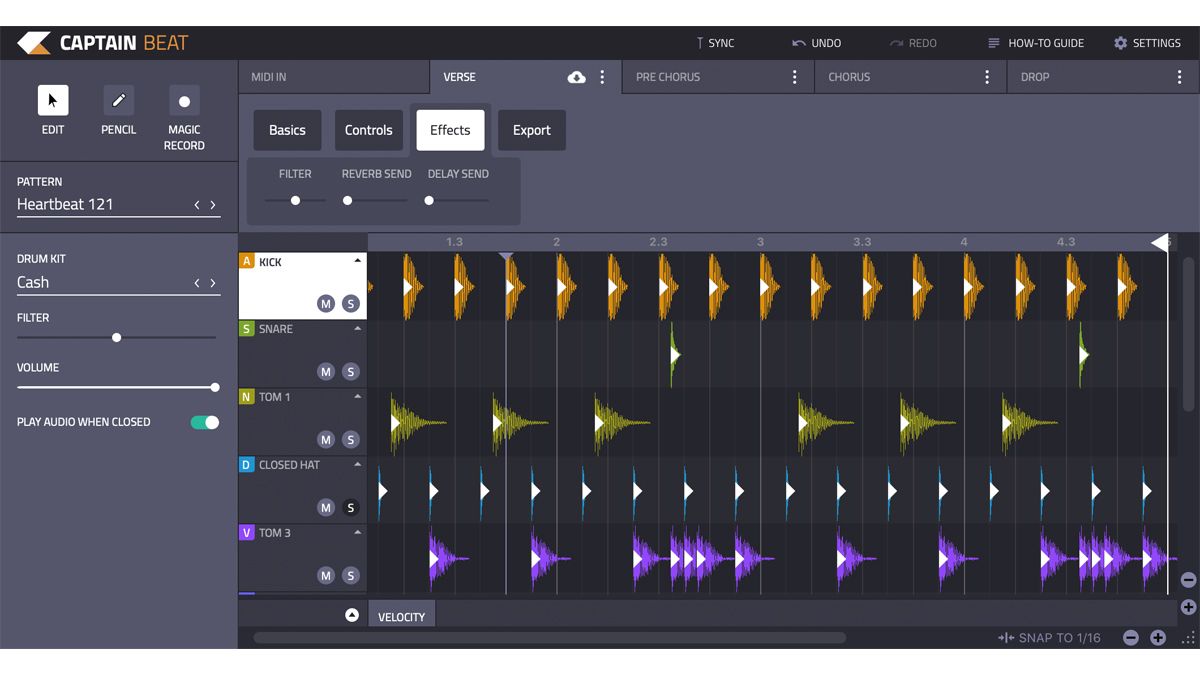Image resolution: width=1200 pixels, height=675 pixels.
Task: Open the Controls tab
Action: pyautogui.click(x=369, y=130)
